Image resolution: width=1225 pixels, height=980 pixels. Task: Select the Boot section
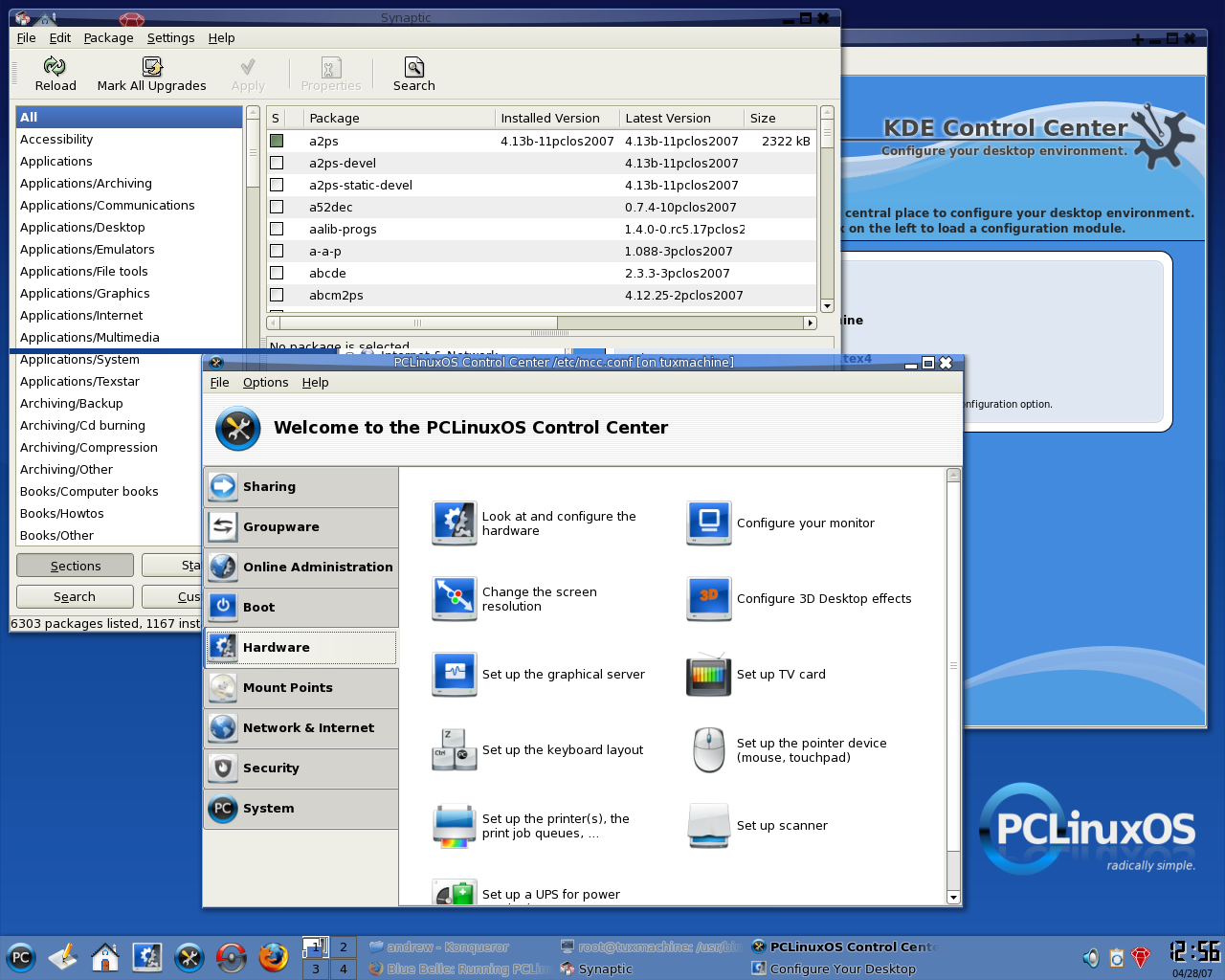tap(301, 608)
